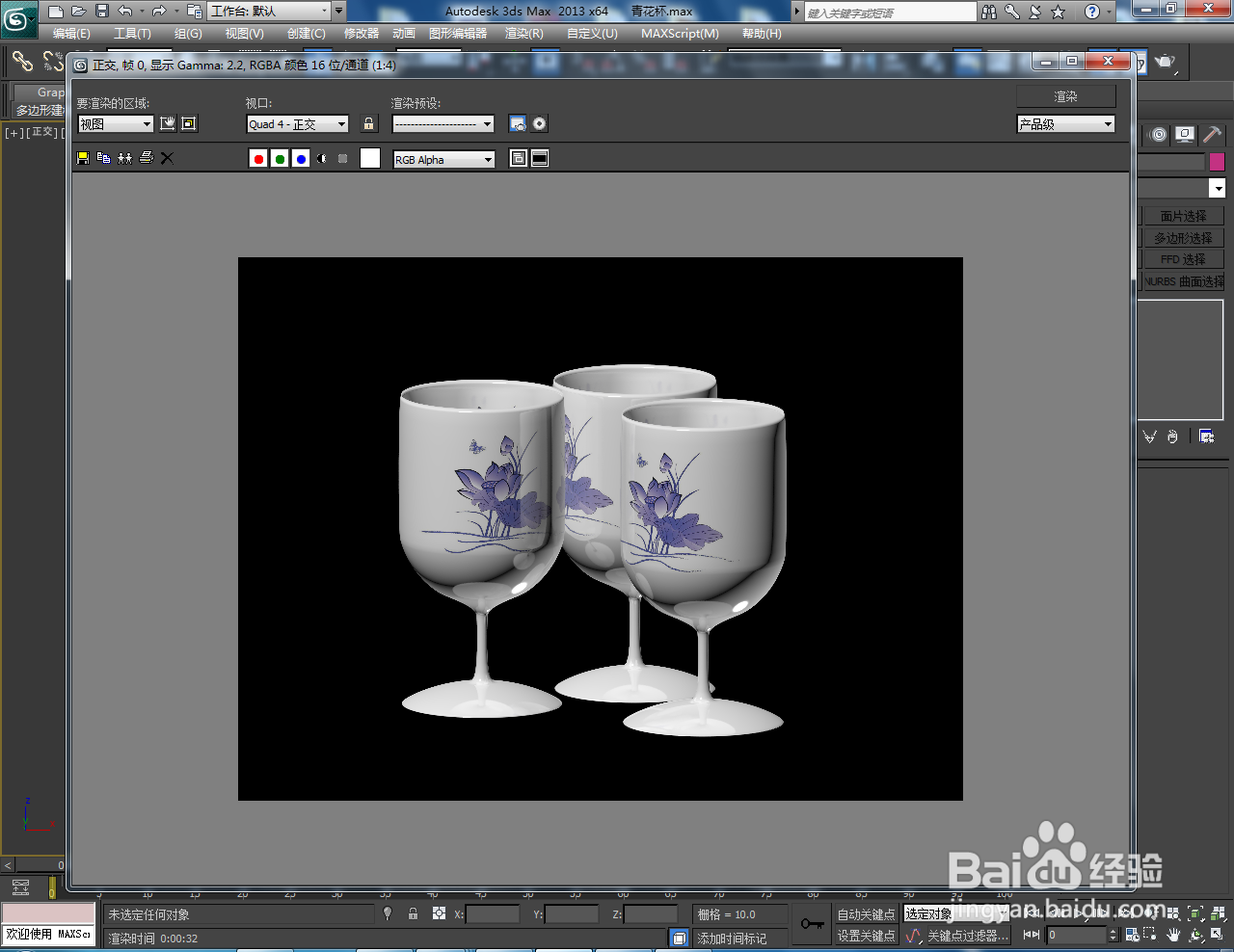Open the Create menu

tap(307, 34)
